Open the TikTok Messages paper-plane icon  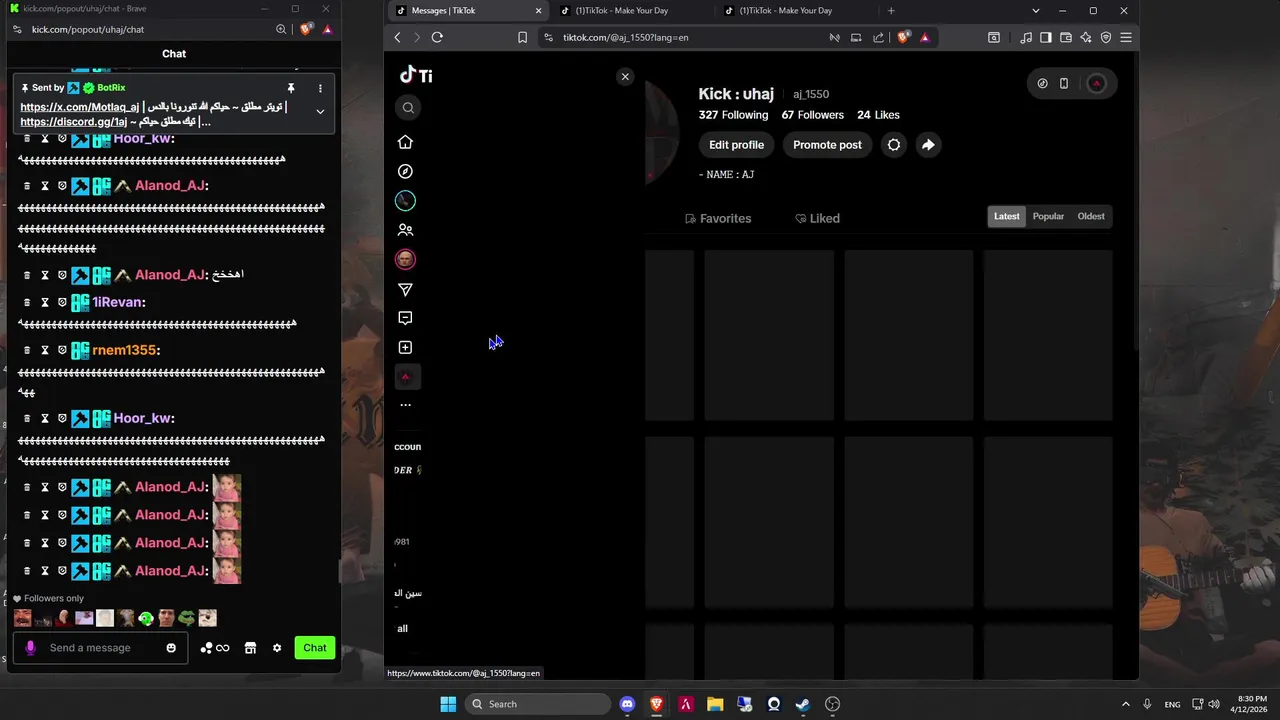[405, 289]
